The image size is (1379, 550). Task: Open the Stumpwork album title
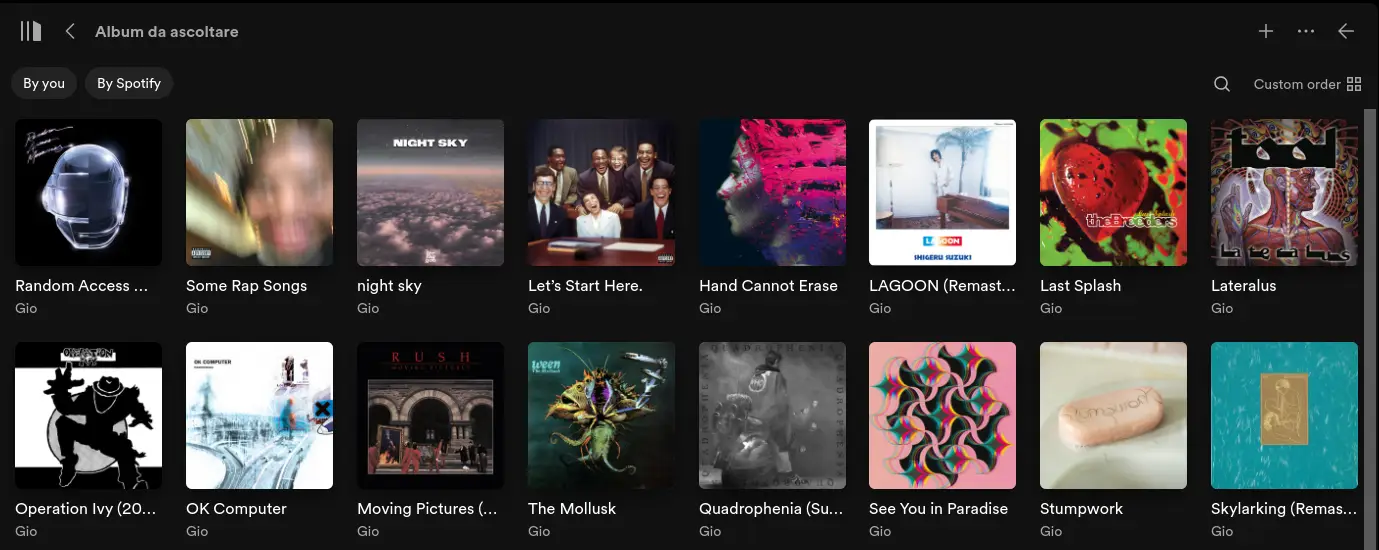[1082, 508]
